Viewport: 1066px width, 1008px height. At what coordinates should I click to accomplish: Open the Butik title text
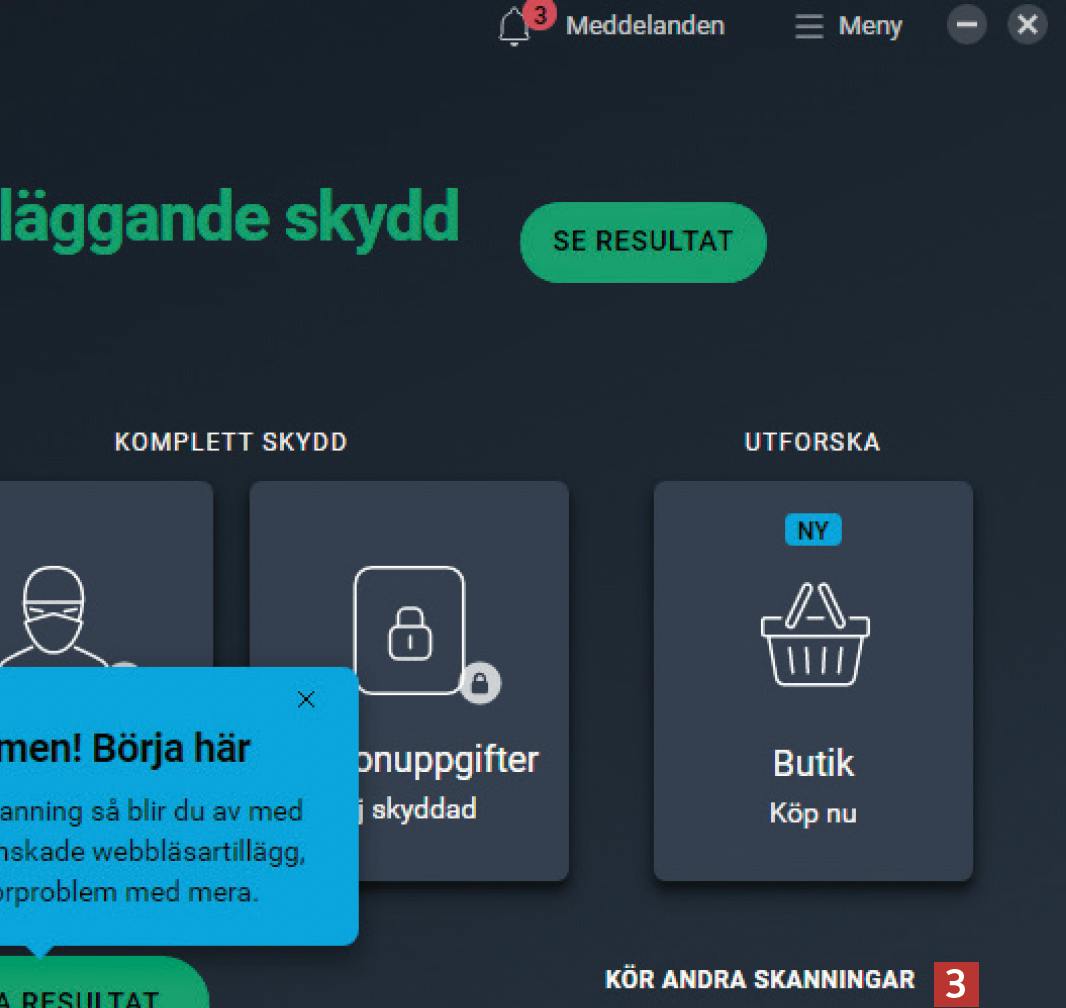click(813, 763)
